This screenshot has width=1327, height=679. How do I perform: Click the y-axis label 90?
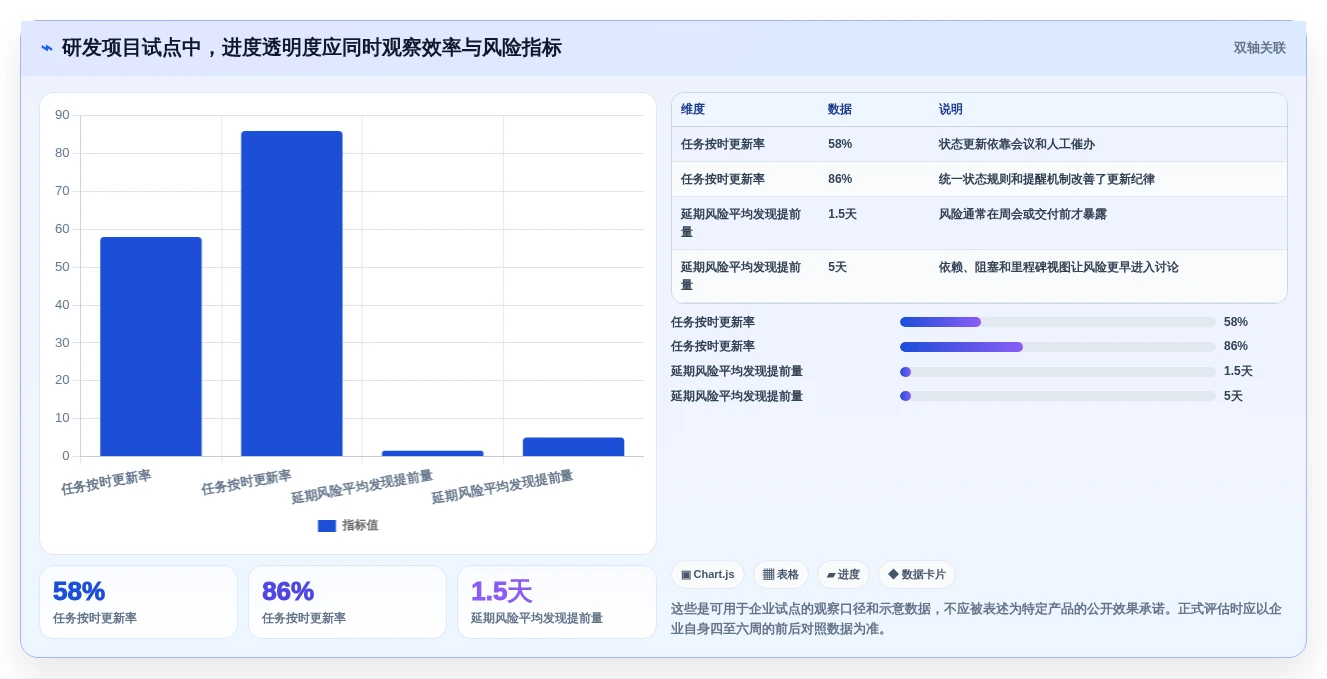pyautogui.click(x=63, y=115)
